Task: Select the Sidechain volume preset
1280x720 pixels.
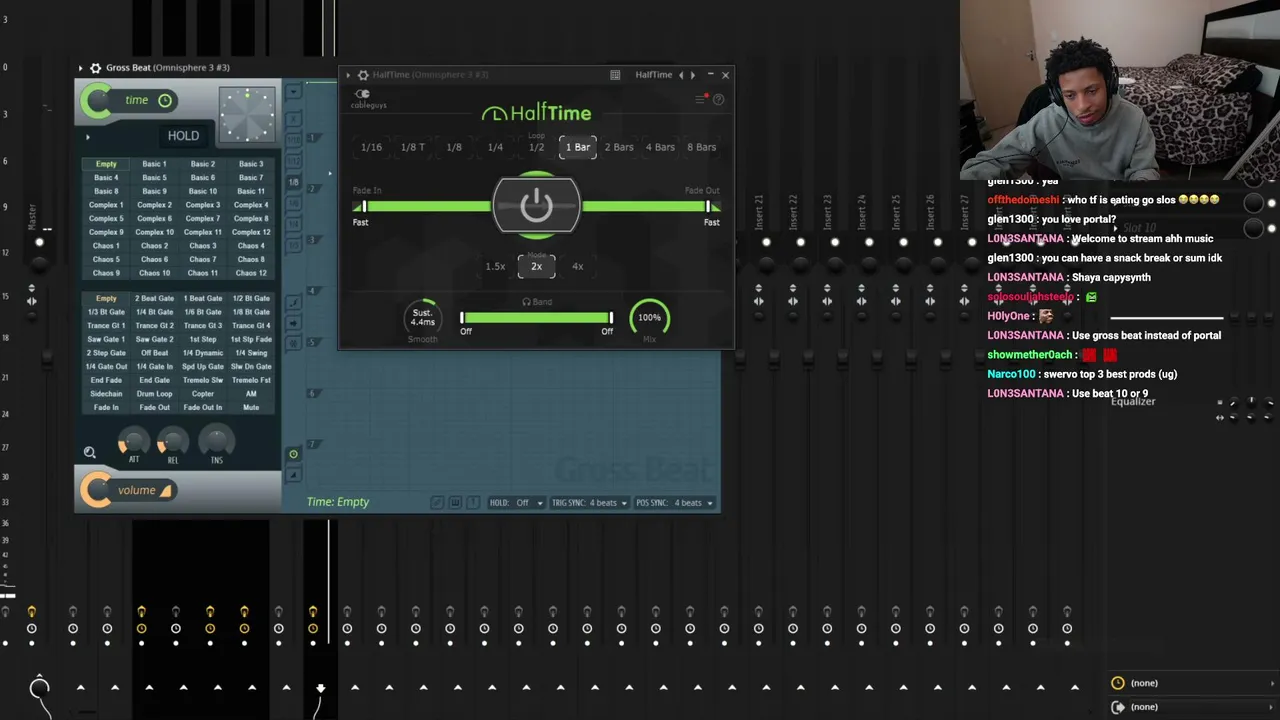Action: pos(106,394)
